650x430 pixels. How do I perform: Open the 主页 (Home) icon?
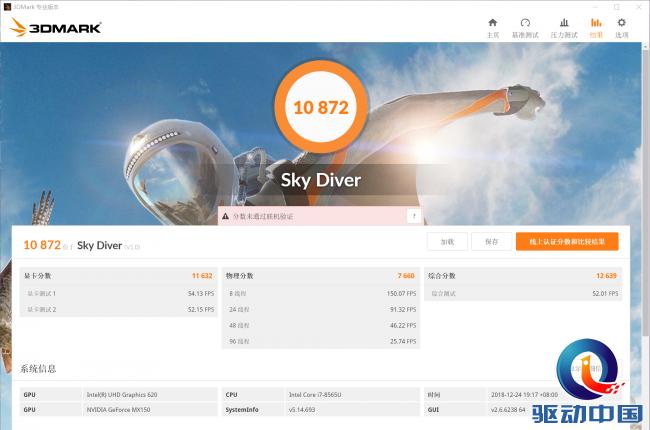tap(492, 26)
